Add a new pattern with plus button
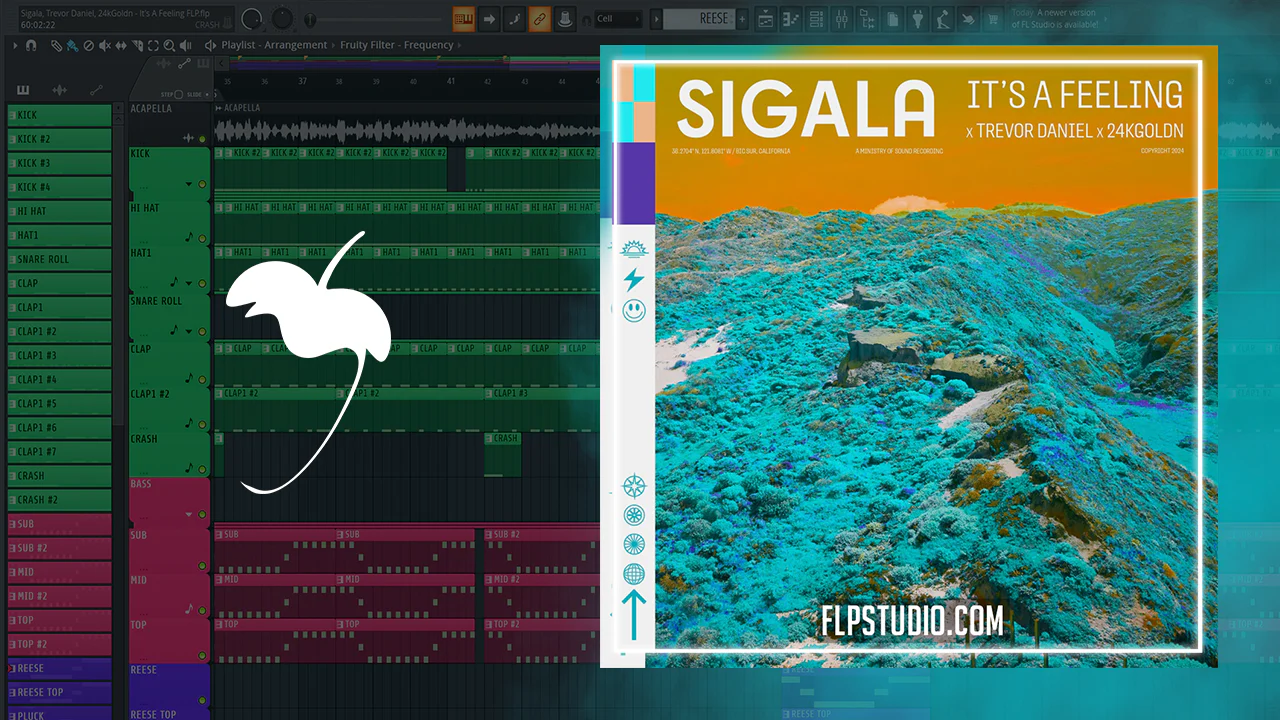 742,19
